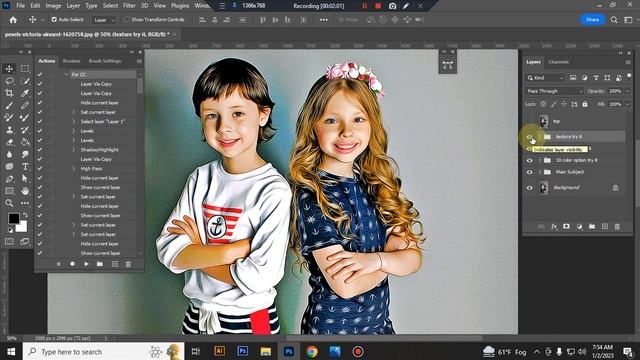The height and width of the screenshot is (360, 640).
Task: Click the Fill percentage field
Action: click(x=615, y=104)
